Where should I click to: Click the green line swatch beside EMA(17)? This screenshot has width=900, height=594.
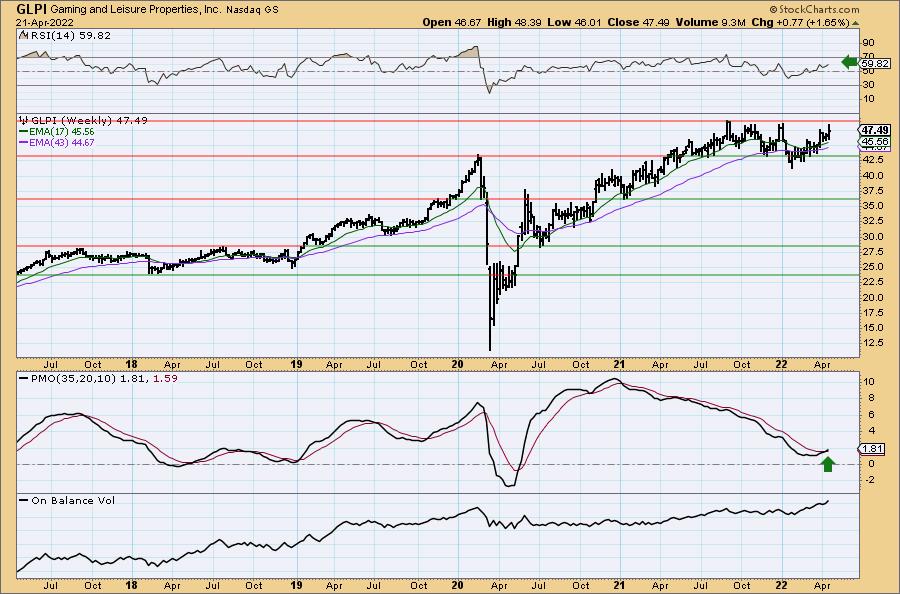click(24, 131)
